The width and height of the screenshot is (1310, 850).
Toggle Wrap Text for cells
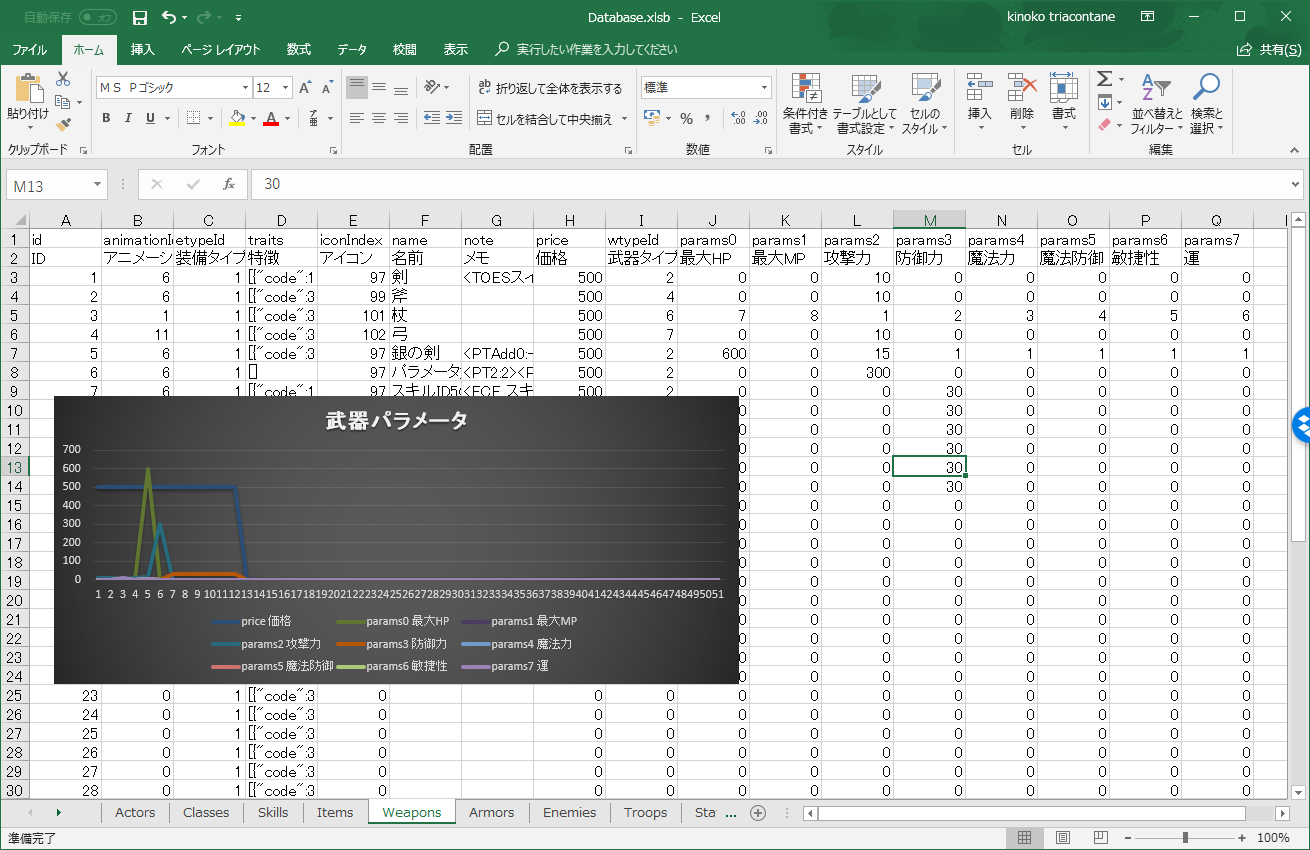551,88
